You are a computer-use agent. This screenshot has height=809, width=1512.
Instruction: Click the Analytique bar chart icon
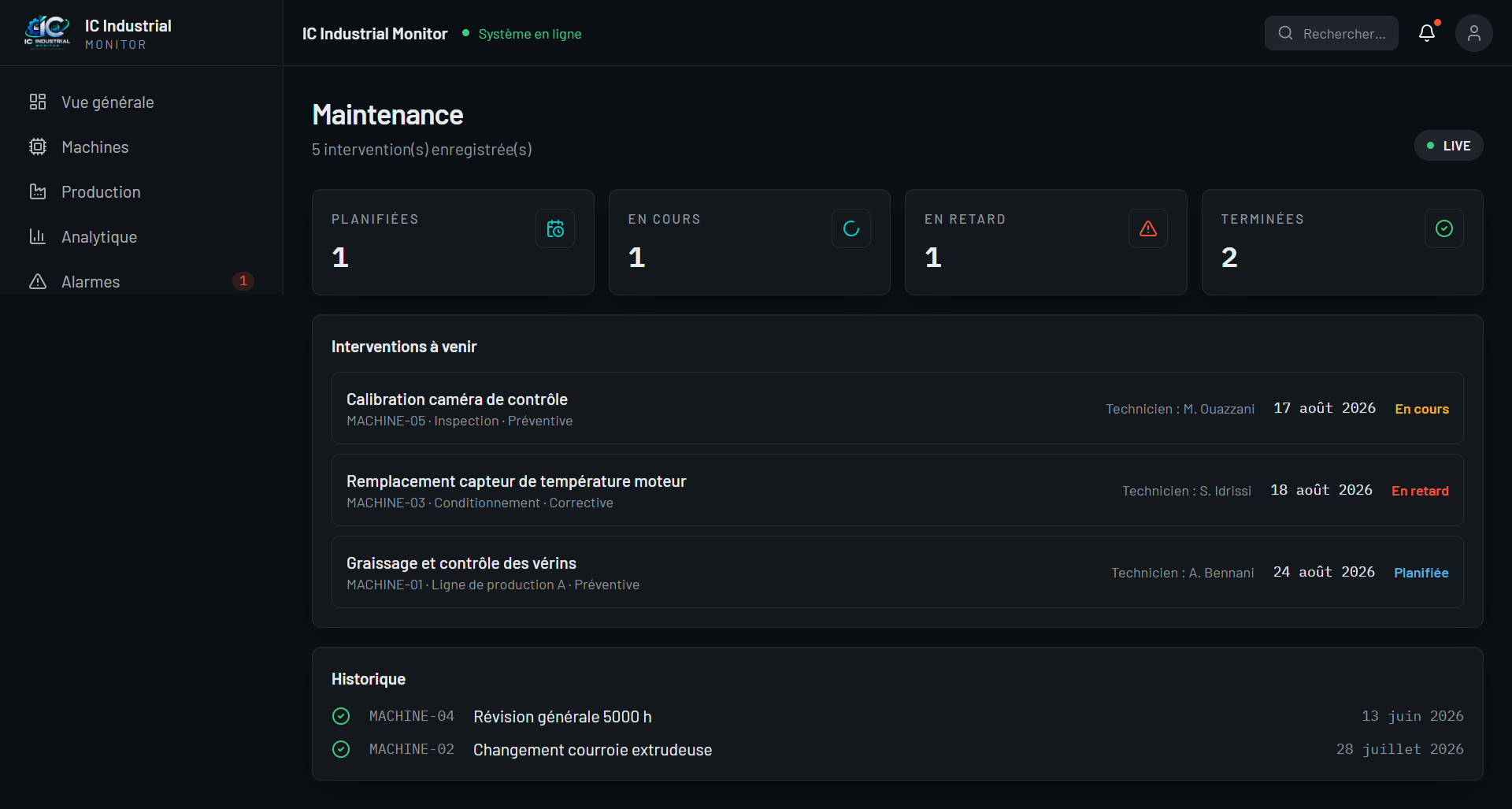(38, 236)
